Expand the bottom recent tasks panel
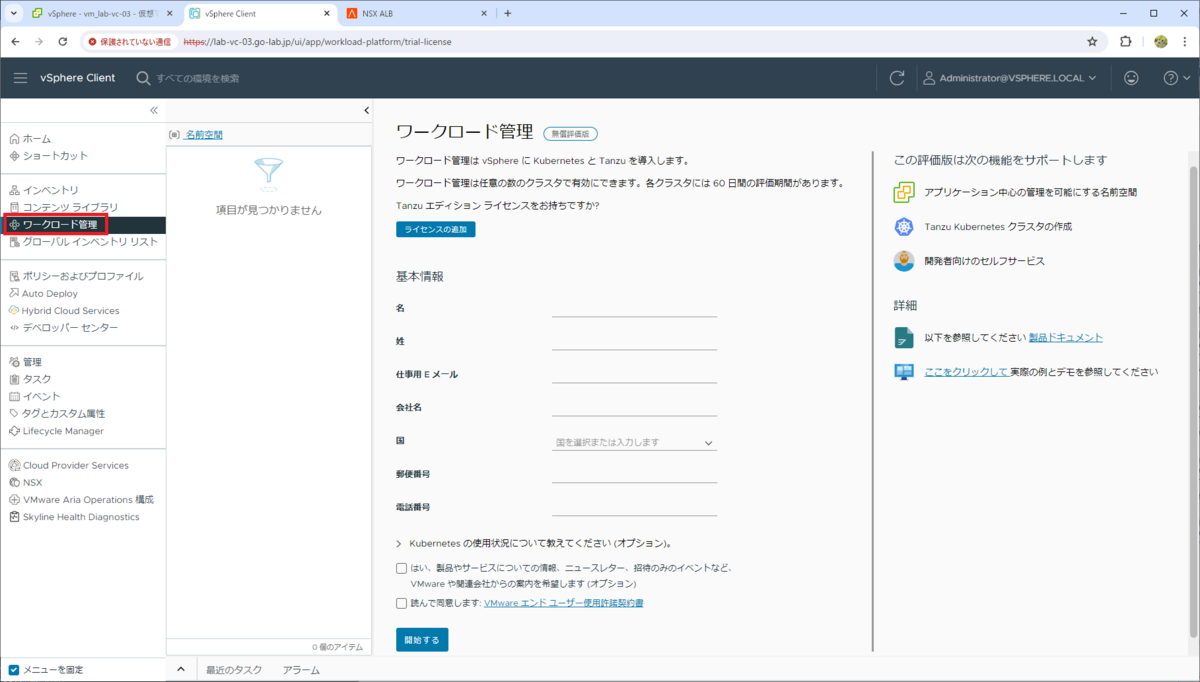 coord(181,670)
